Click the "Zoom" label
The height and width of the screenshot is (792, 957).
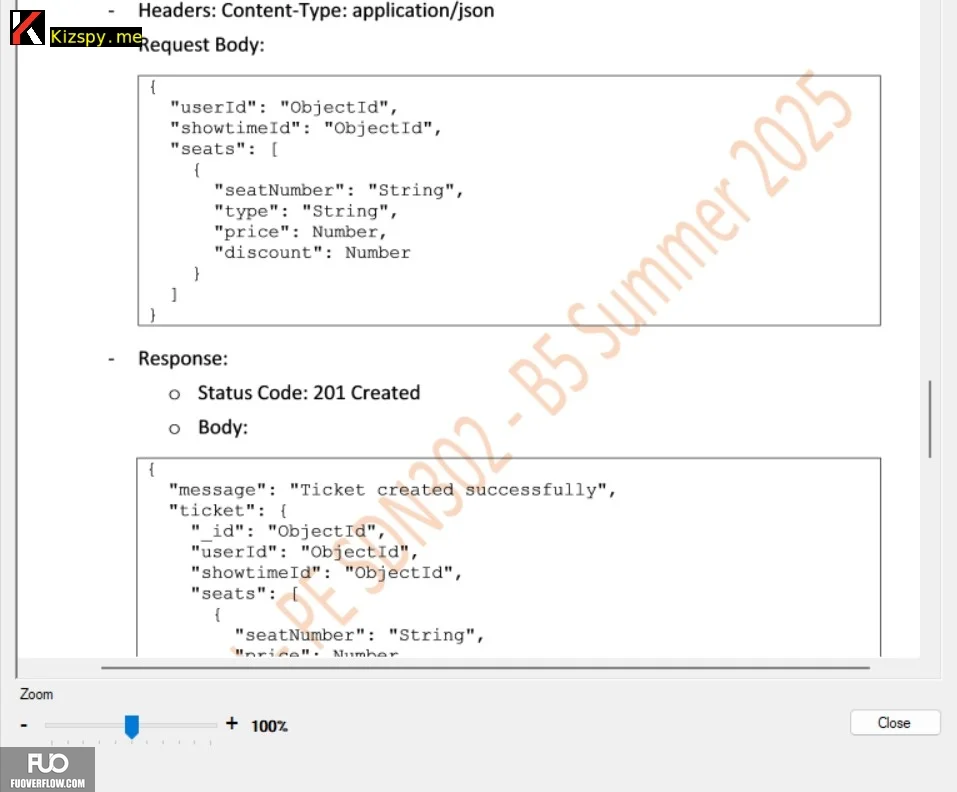tap(36, 694)
